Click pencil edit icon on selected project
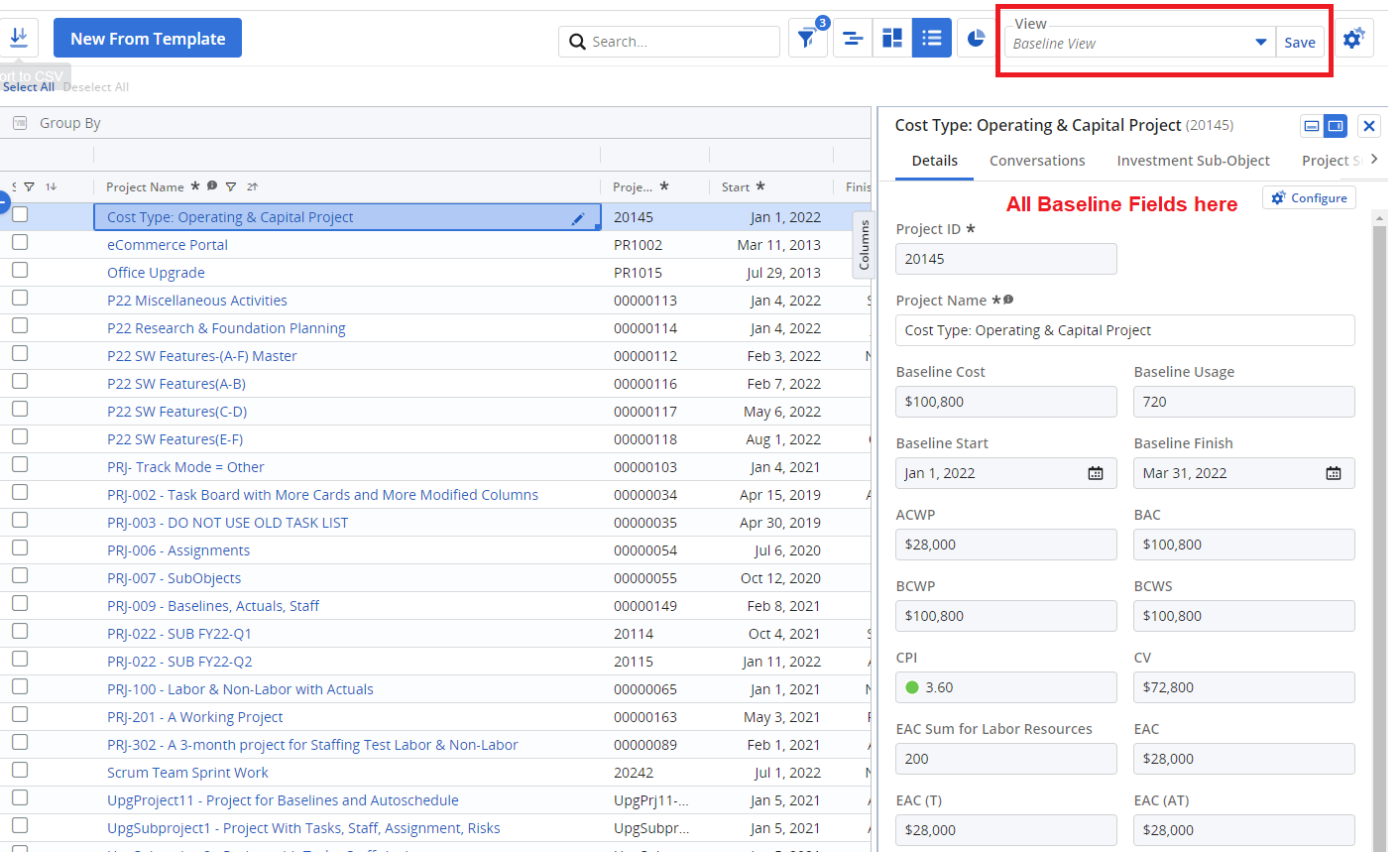This screenshot has width=1400, height=853. click(x=578, y=218)
